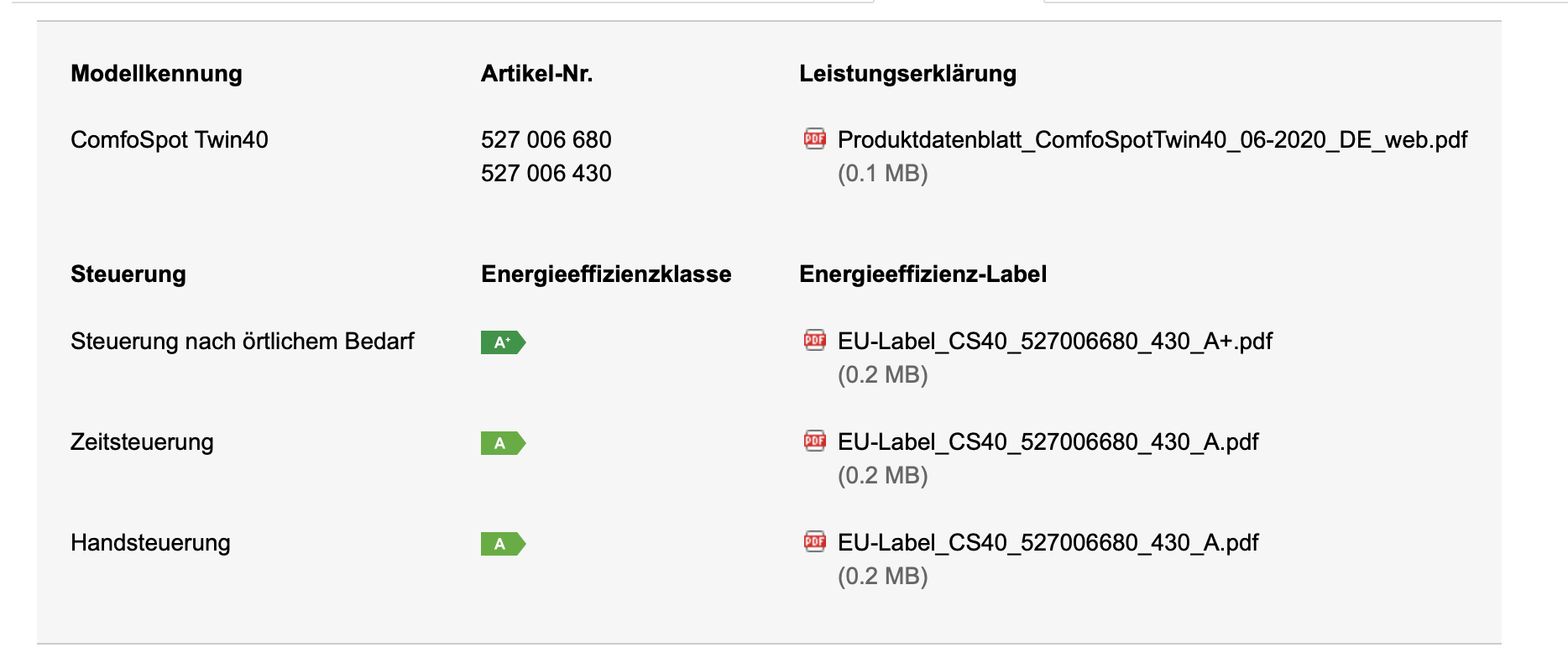Click ComfoSpot Twin40 model name
1568x658 pixels.
170,139
